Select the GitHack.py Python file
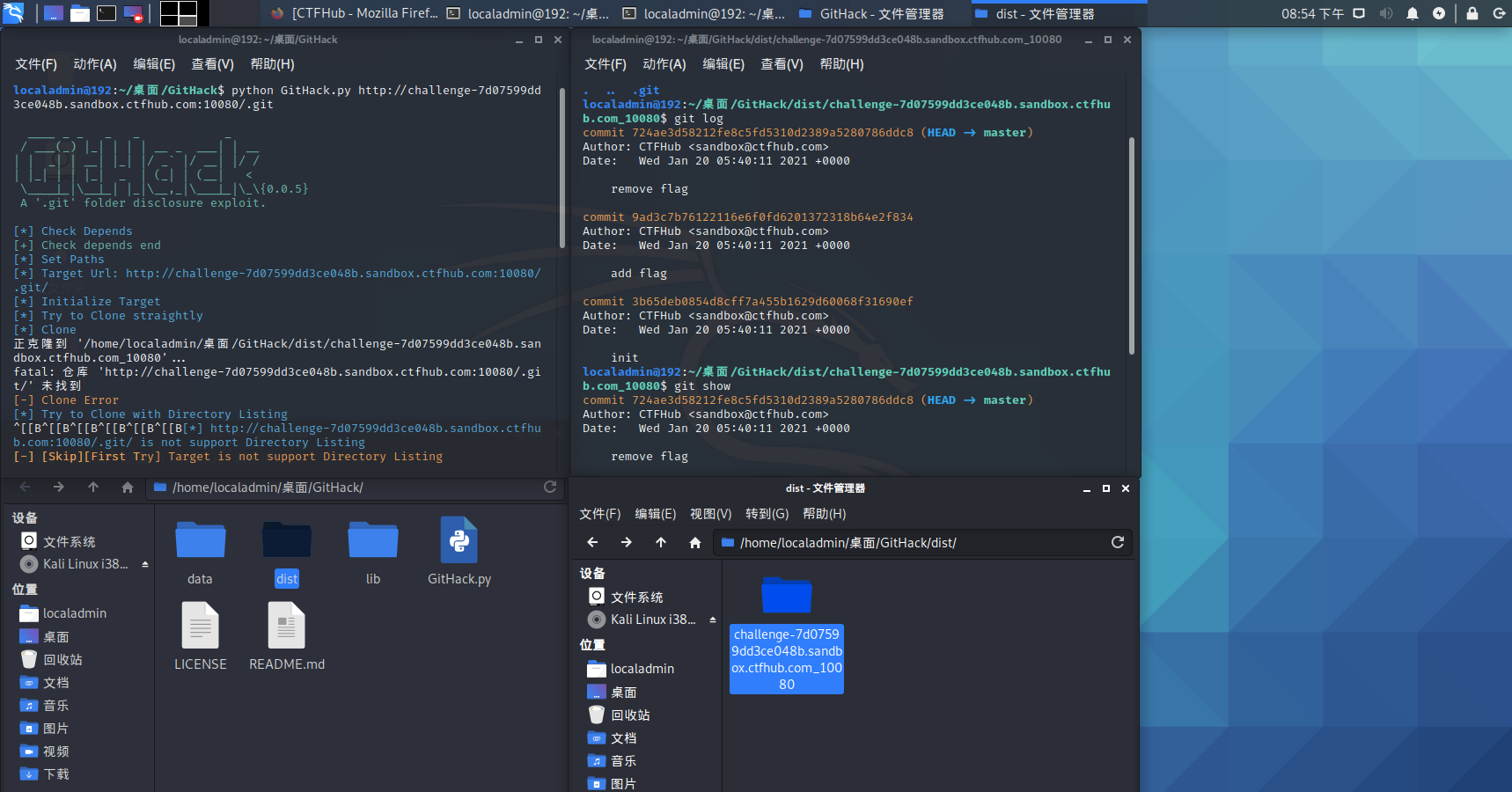The height and width of the screenshot is (792, 1512). click(x=459, y=553)
